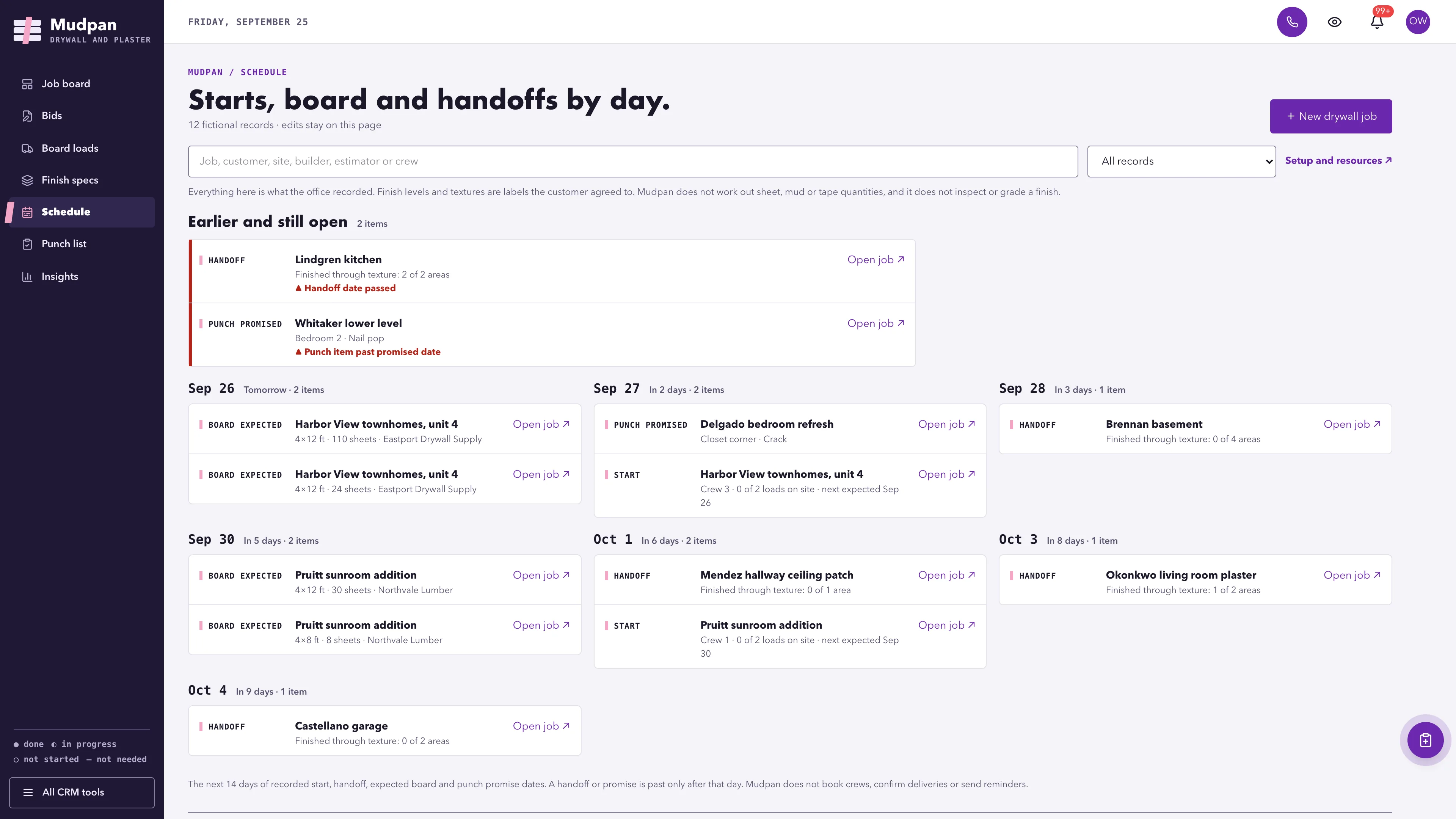Click arrow icon on Whitaker lower level Open job
This screenshot has width=1456, height=819.
(901, 323)
